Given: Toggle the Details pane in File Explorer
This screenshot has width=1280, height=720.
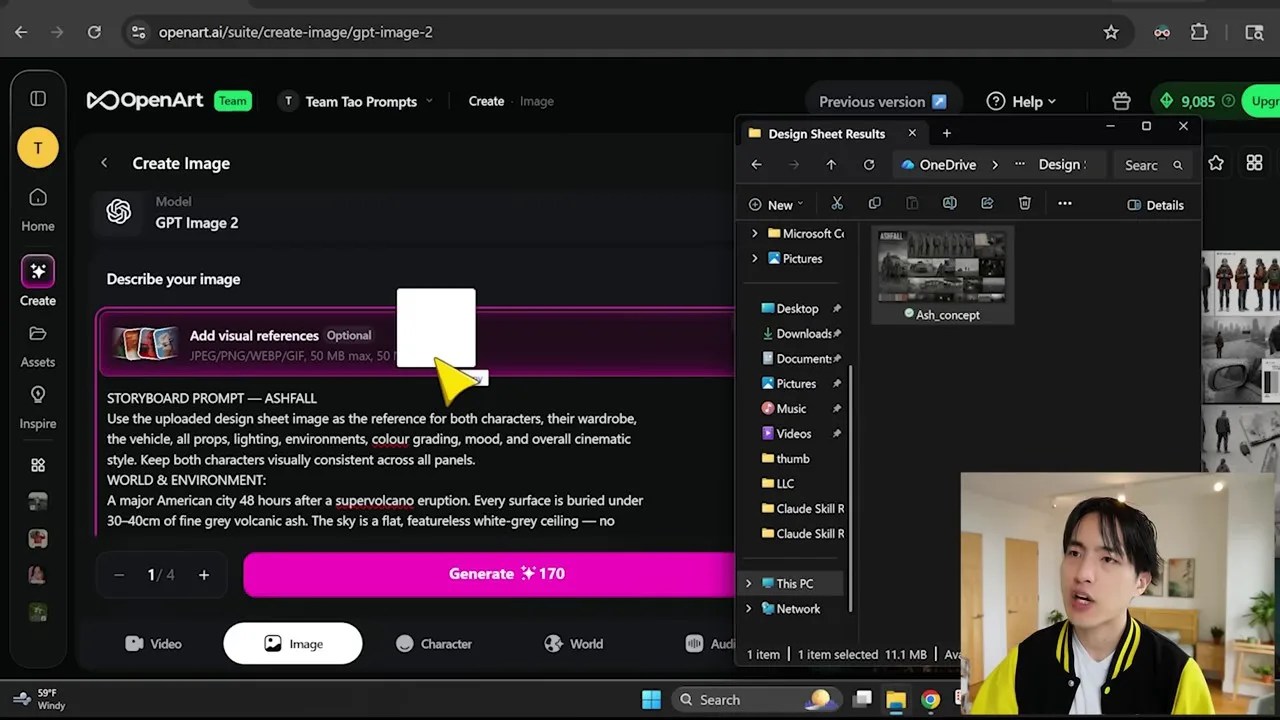Looking at the screenshot, I should (1155, 205).
